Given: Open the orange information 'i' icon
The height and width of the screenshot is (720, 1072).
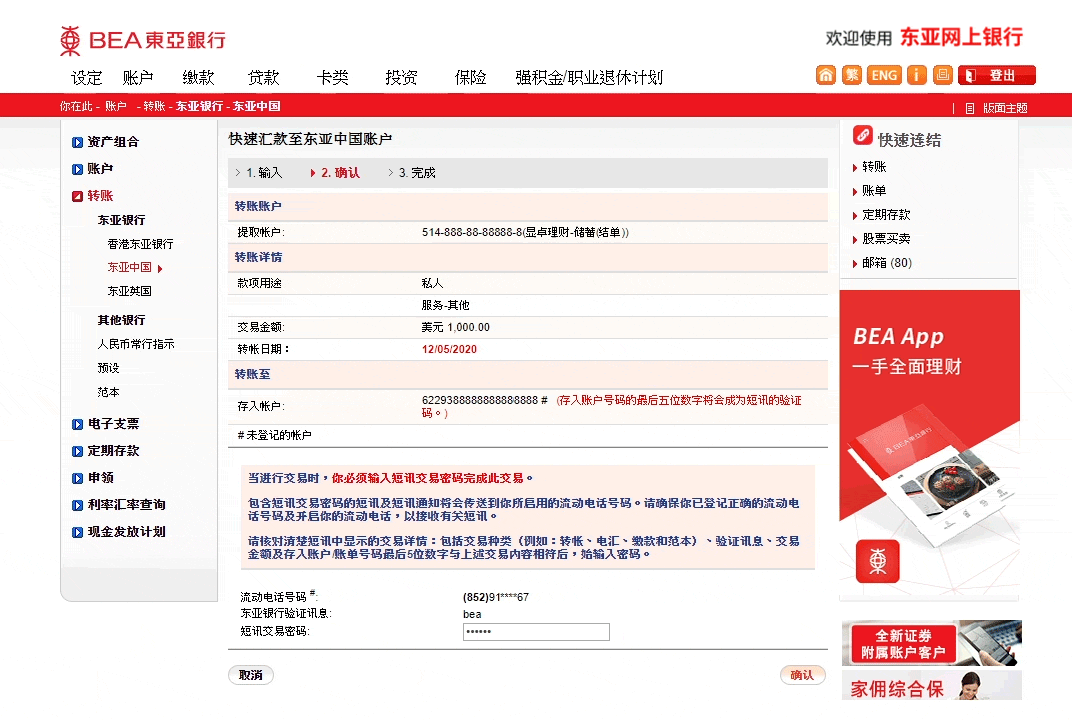Looking at the screenshot, I should (917, 75).
